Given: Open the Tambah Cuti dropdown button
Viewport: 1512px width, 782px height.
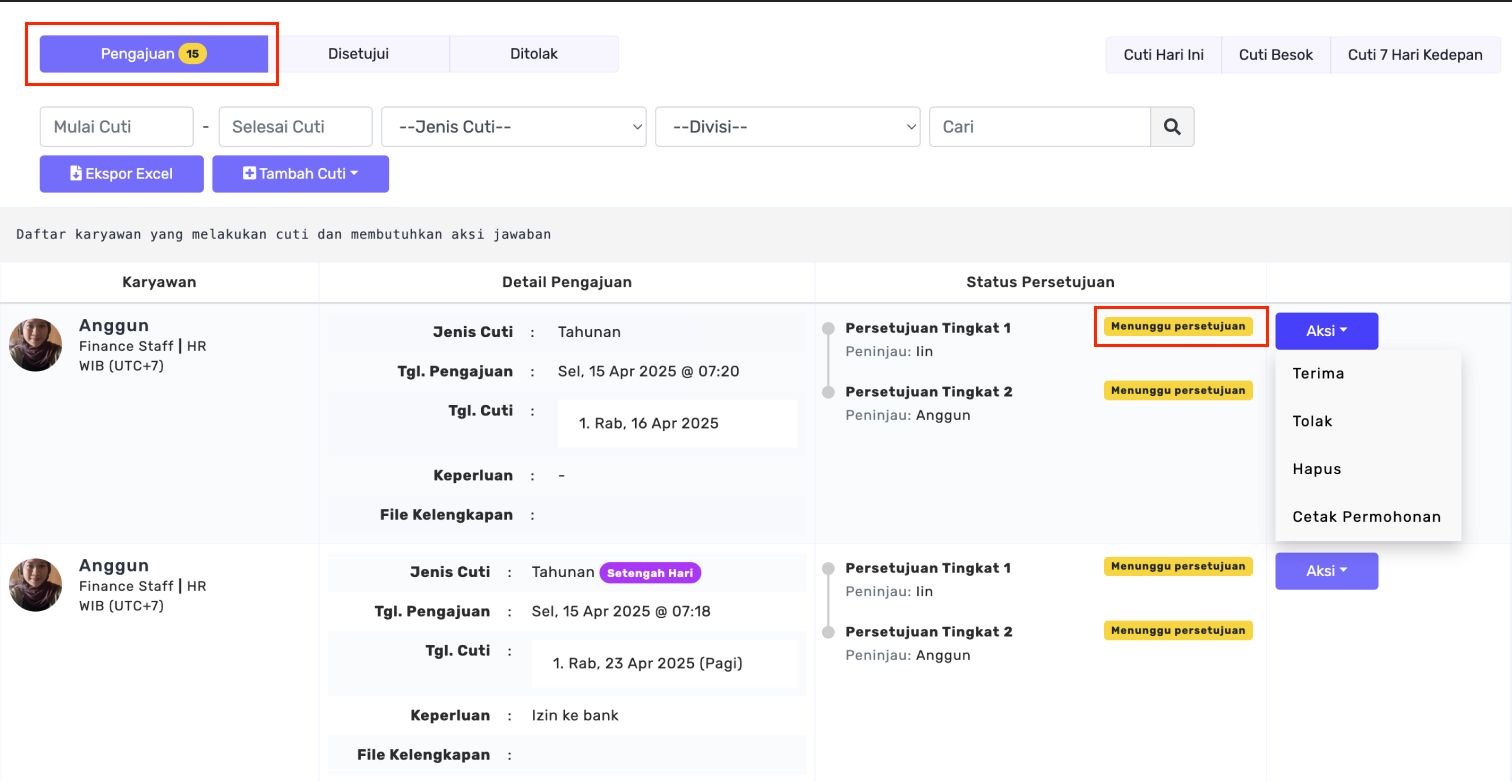Looking at the screenshot, I should point(300,174).
